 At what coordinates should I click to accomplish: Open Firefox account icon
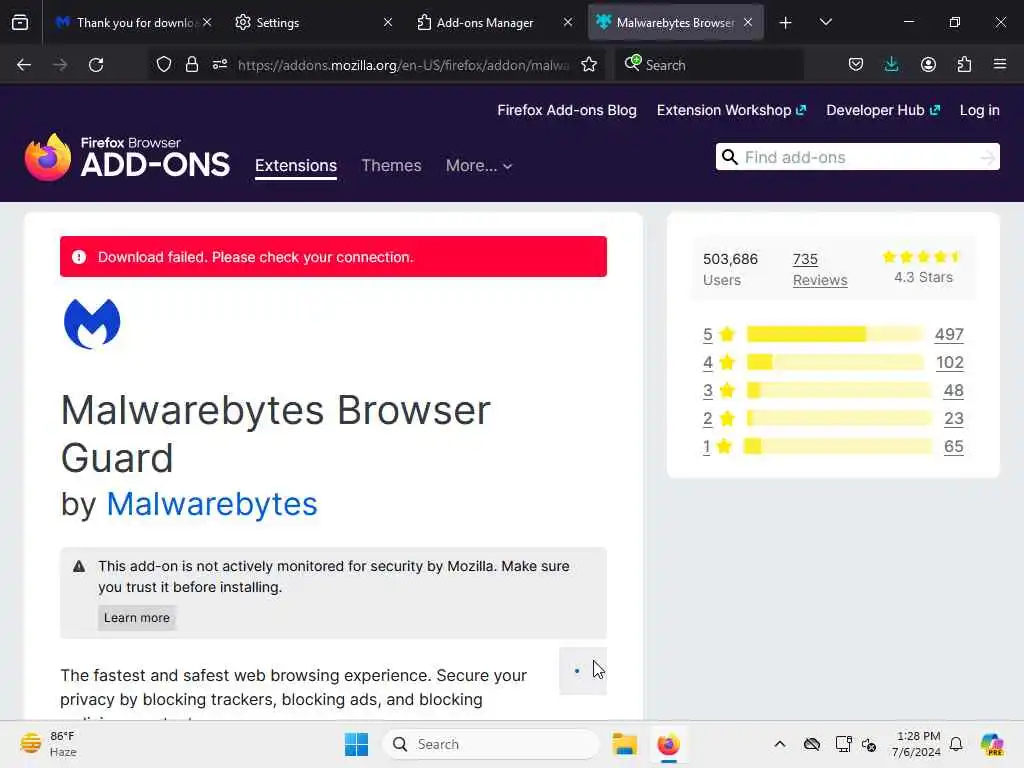(928, 64)
